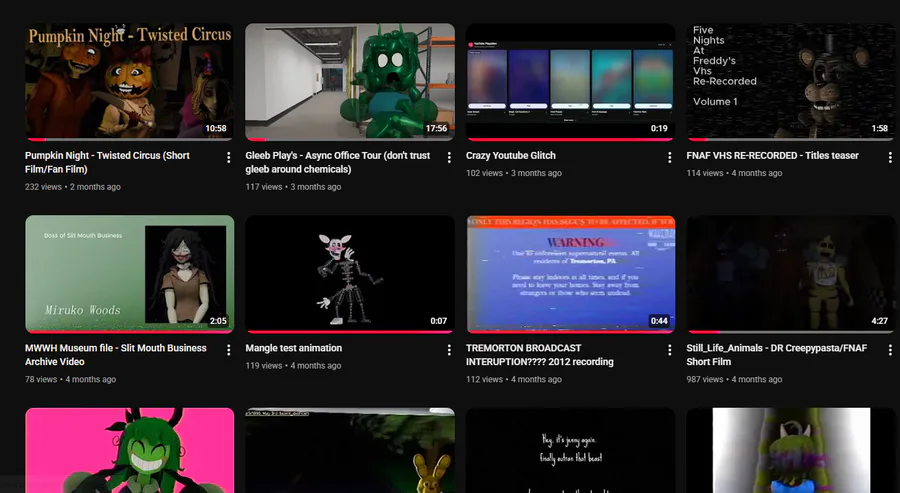Click the 4:27 duration badge

click(x=879, y=321)
